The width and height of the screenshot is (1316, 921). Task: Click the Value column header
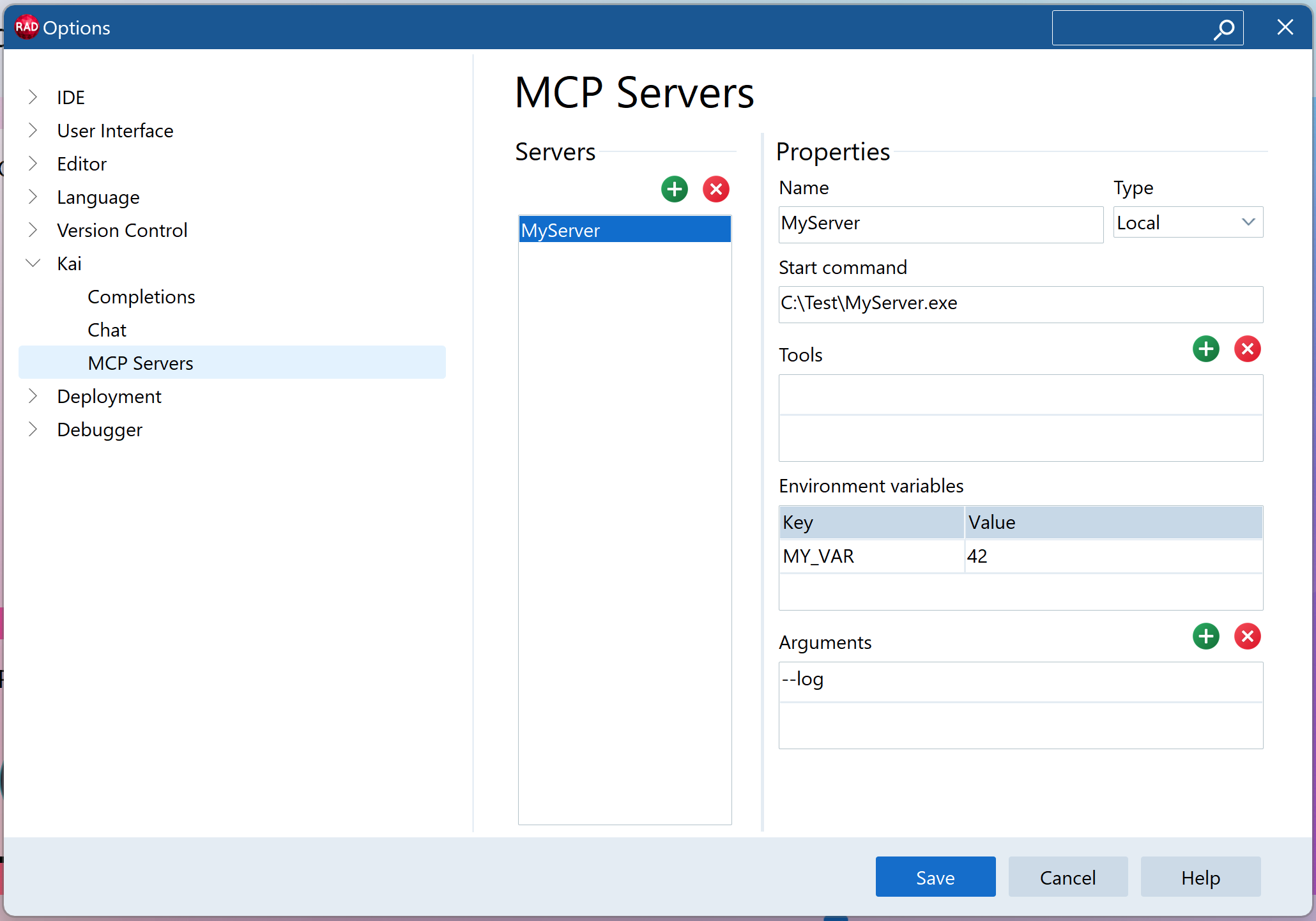point(1113,522)
